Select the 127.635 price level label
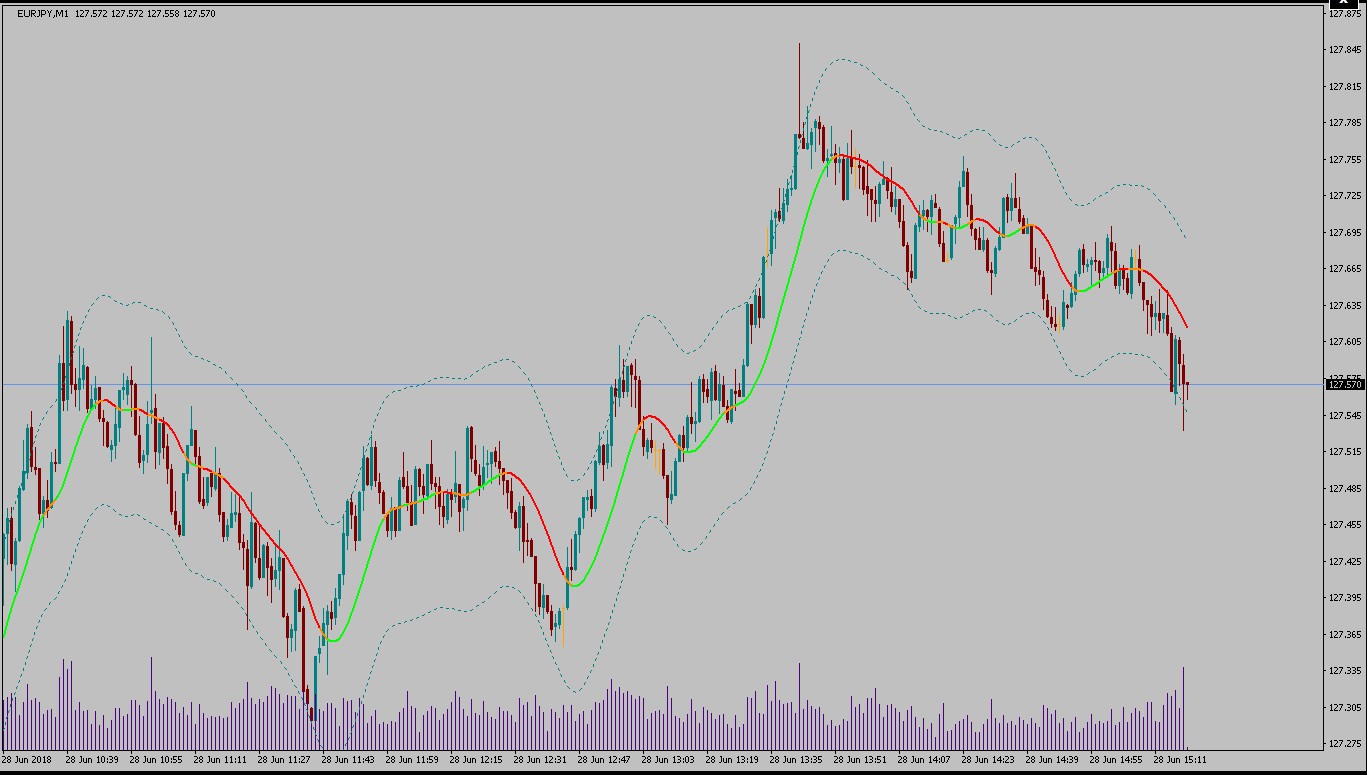The image size is (1367, 775). (1346, 306)
